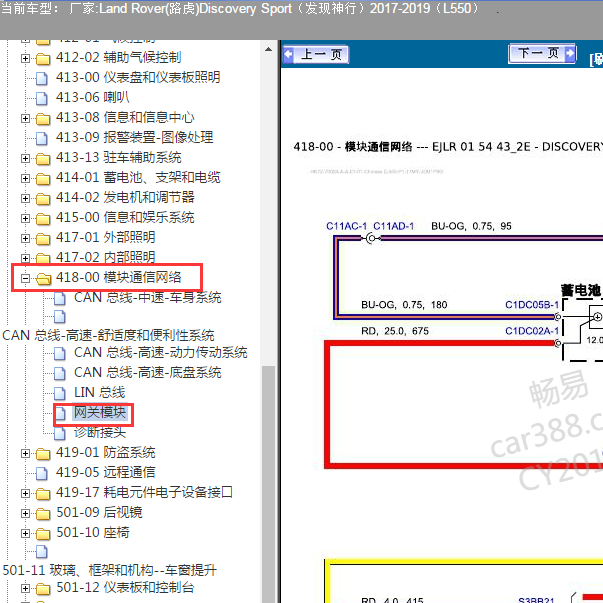Expand the 501-10 座椅 node

[x=25, y=533]
